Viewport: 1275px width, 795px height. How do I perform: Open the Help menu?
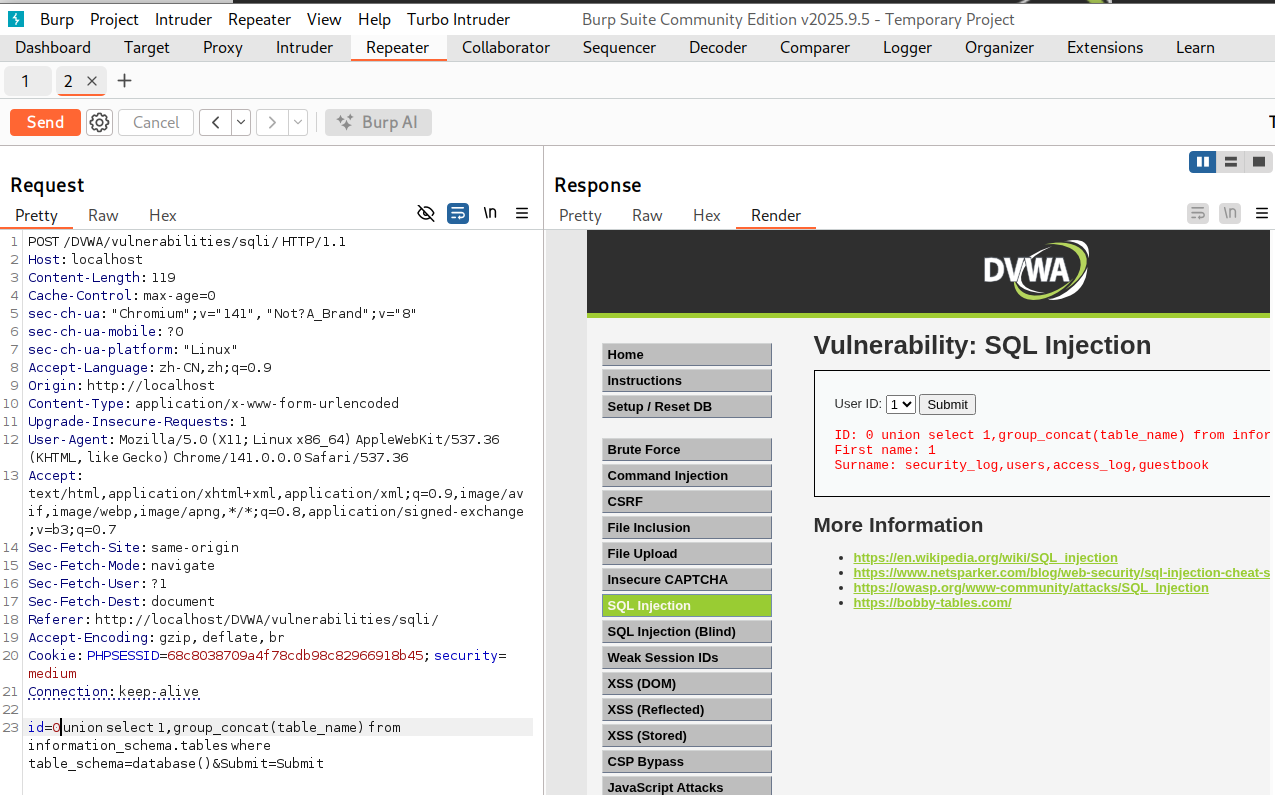(375, 19)
